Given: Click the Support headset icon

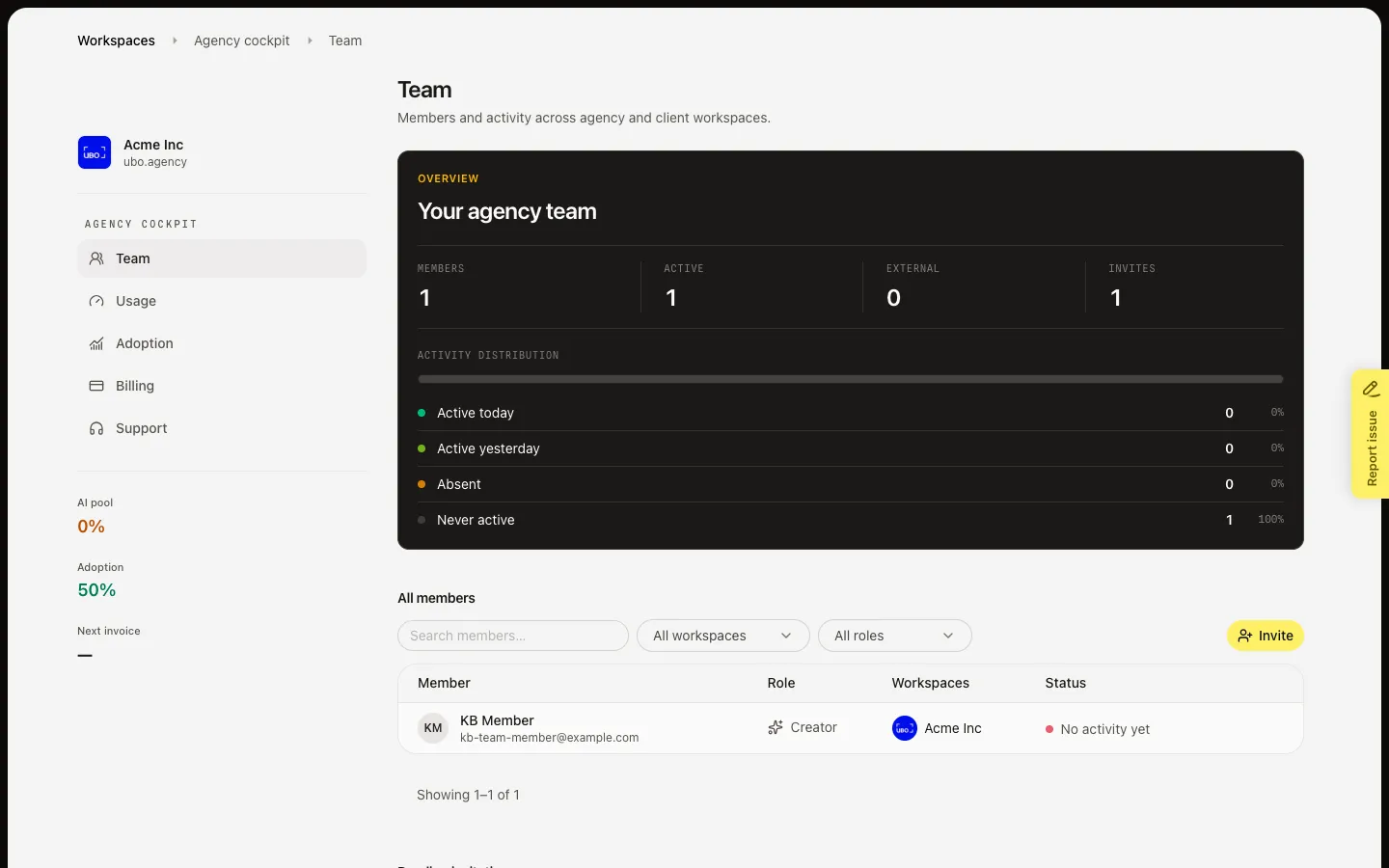Looking at the screenshot, I should coord(96,428).
